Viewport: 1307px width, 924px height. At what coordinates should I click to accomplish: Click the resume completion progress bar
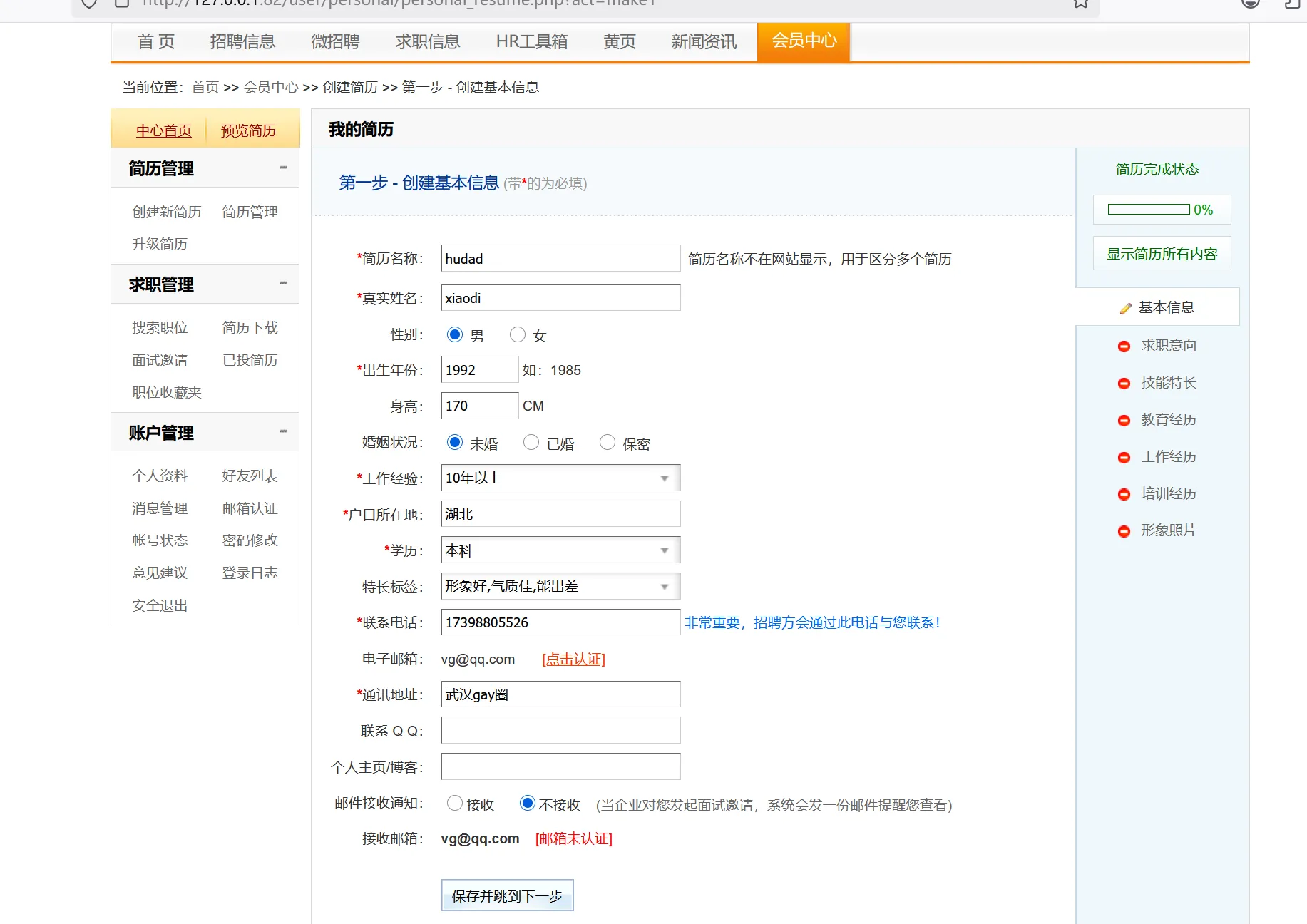(x=1149, y=210)
